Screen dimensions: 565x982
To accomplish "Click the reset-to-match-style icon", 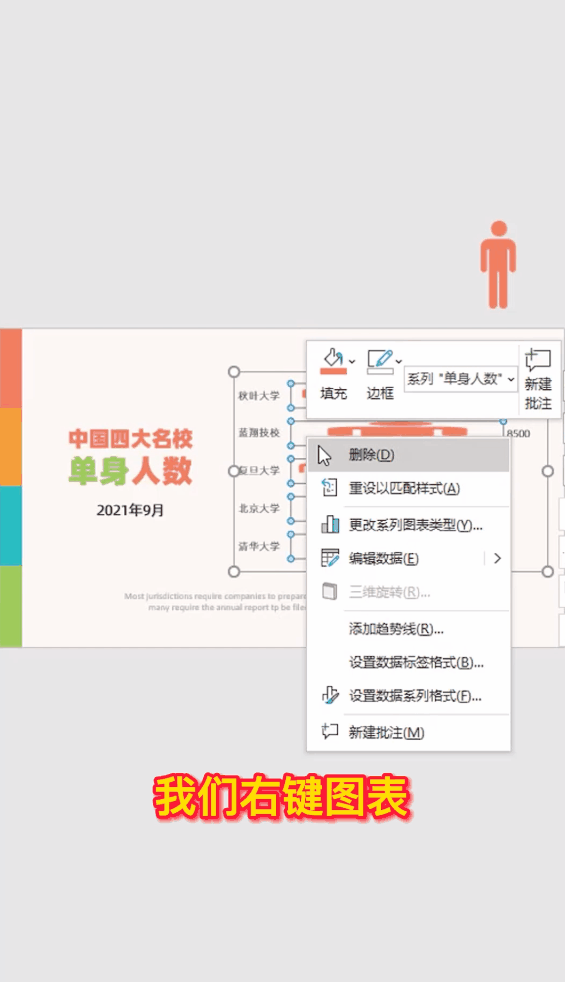I will click(x=329, y=488).
